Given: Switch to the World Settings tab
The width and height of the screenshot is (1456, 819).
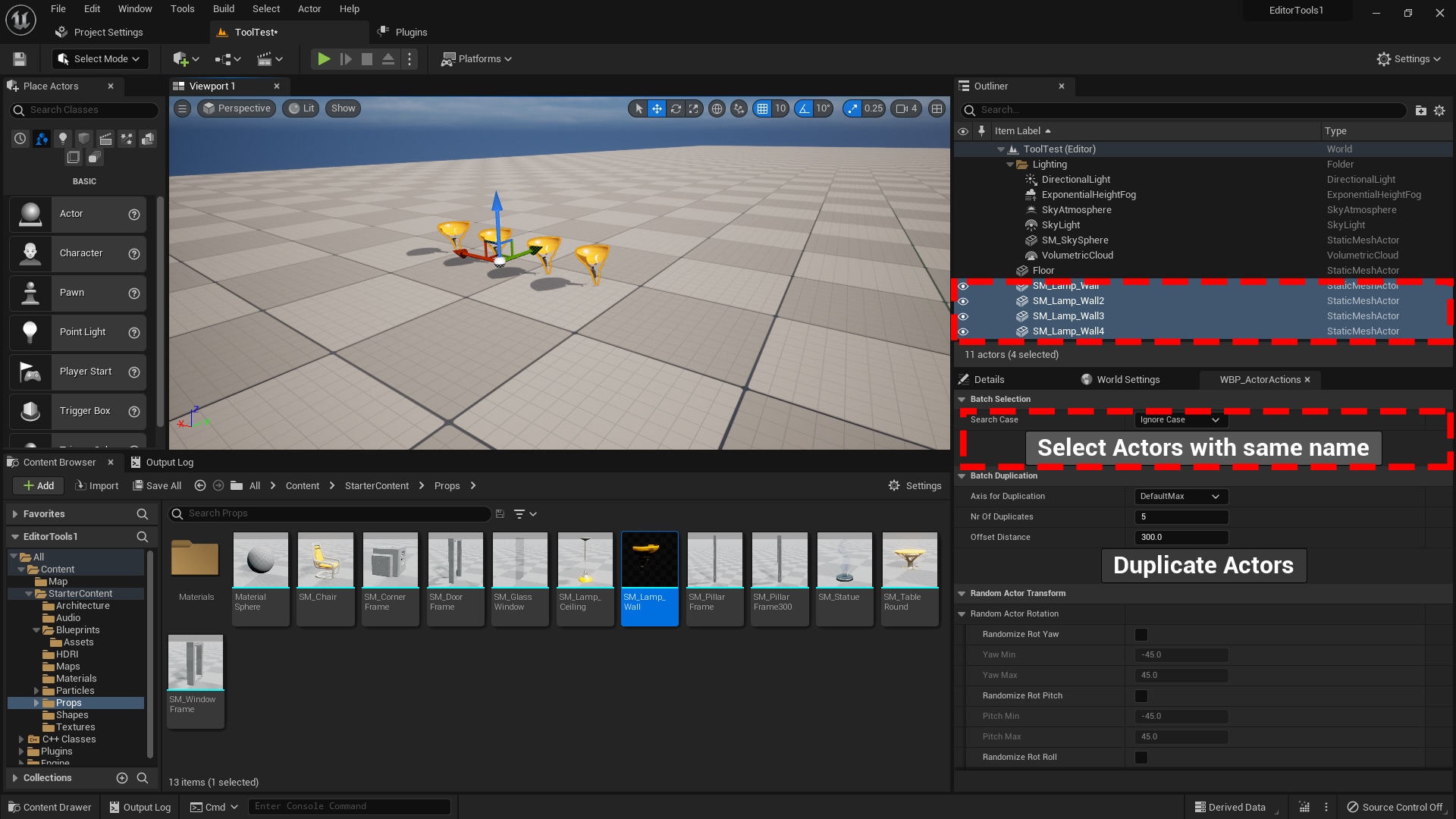Looking at the screenshot, I should (1120, 380).
